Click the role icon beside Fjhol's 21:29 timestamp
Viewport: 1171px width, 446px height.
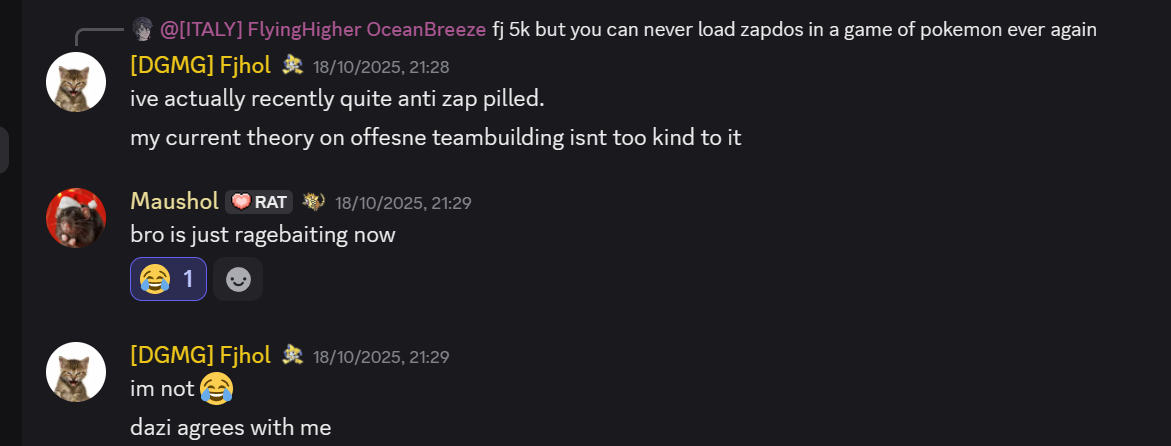point(292,355)
